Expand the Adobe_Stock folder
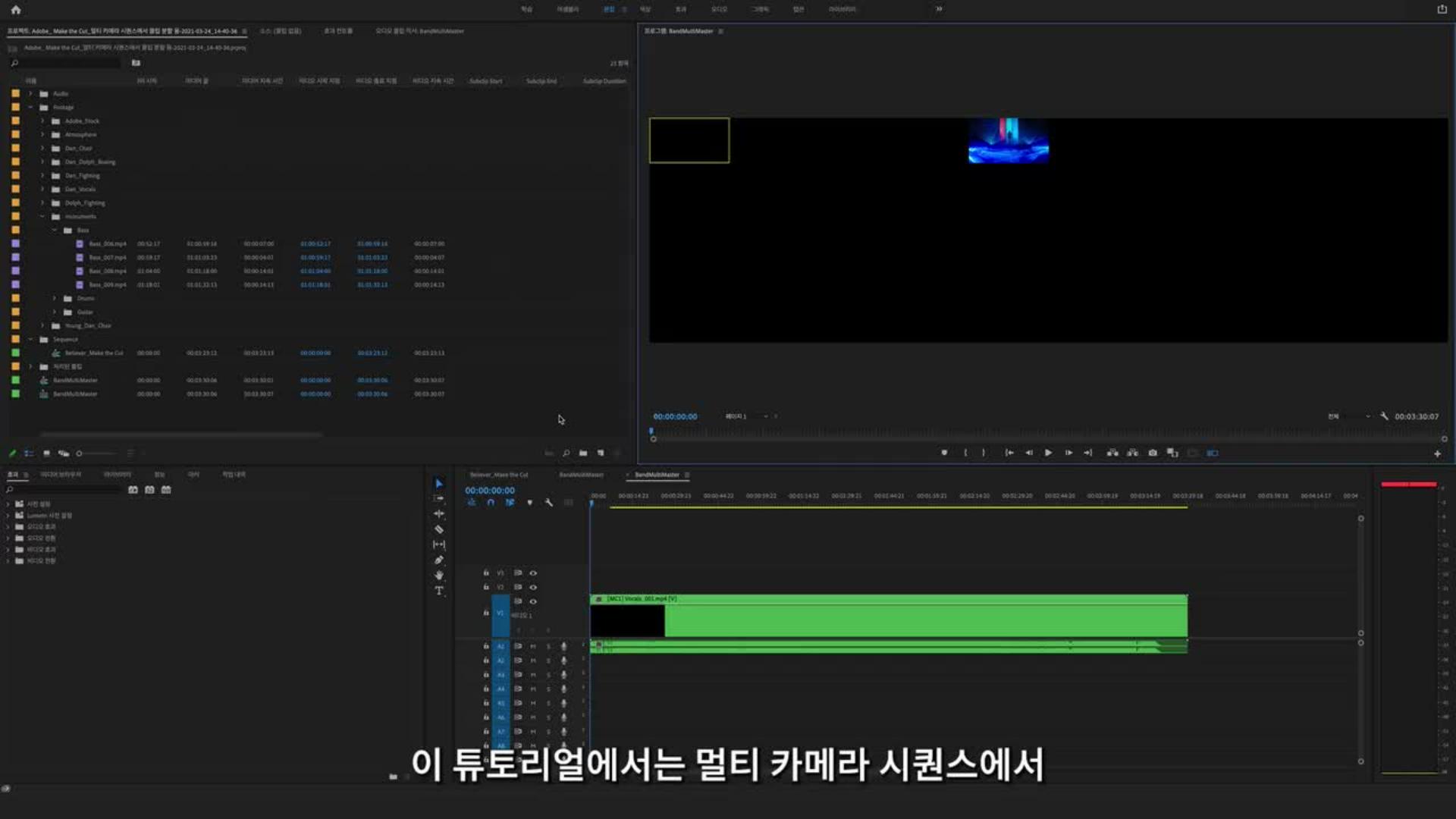Screen dimensions: 1456x819 pos(42,121)
